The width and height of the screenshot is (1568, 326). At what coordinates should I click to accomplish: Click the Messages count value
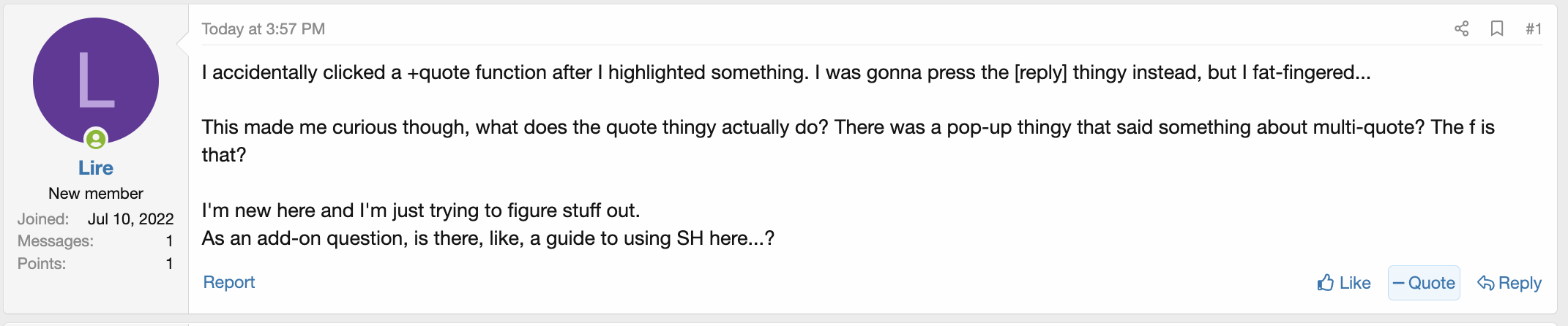point(169,241)
